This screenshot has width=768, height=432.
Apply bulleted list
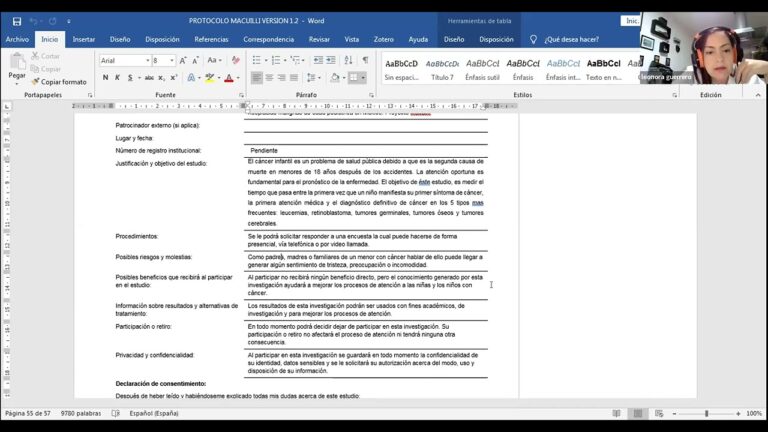tap(257, 60)
